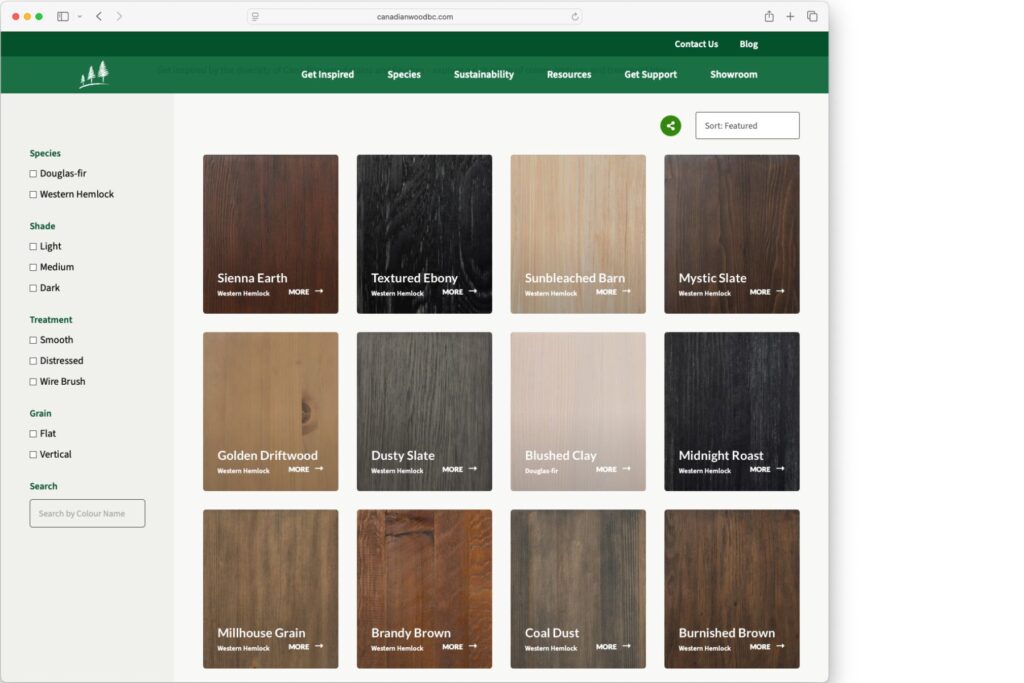Expand the Get Inspired nav menu
The width and height of the screenshot is (1024, 683).
(327, 75)
